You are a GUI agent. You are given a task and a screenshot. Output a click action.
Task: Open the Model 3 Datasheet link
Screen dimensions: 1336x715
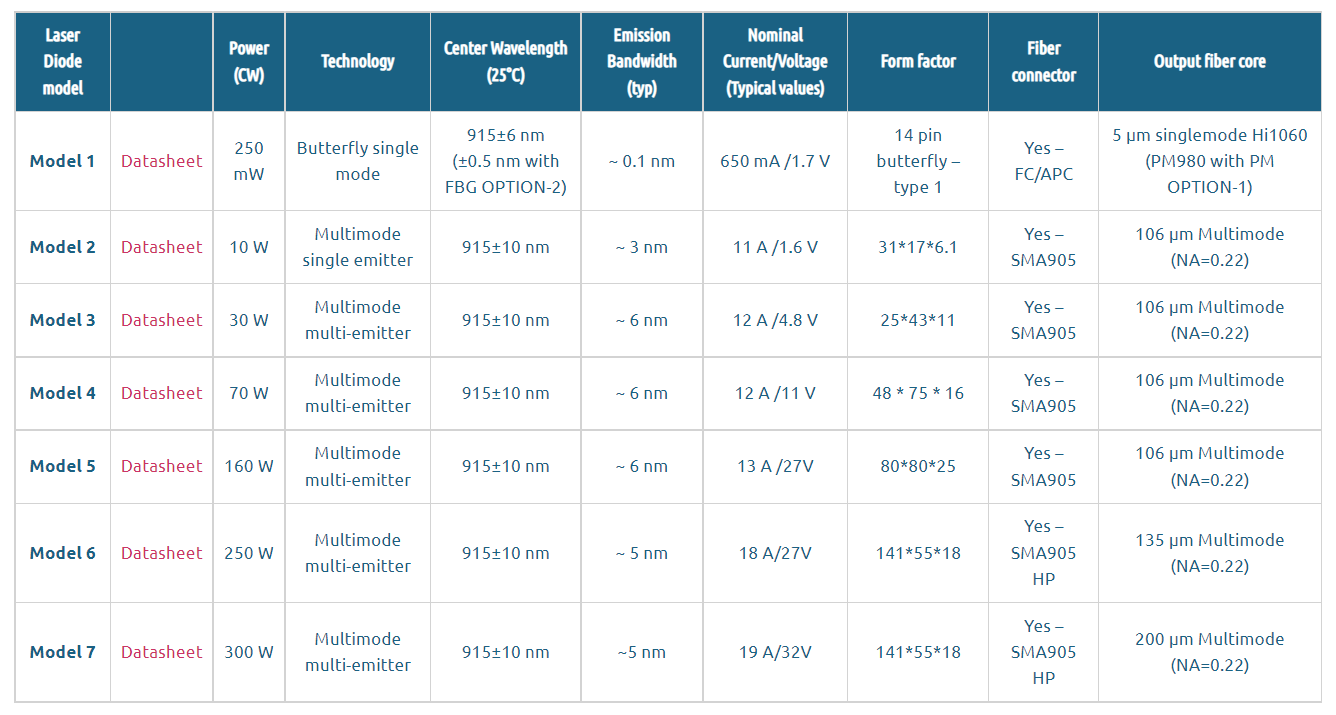tap(161, 320)
